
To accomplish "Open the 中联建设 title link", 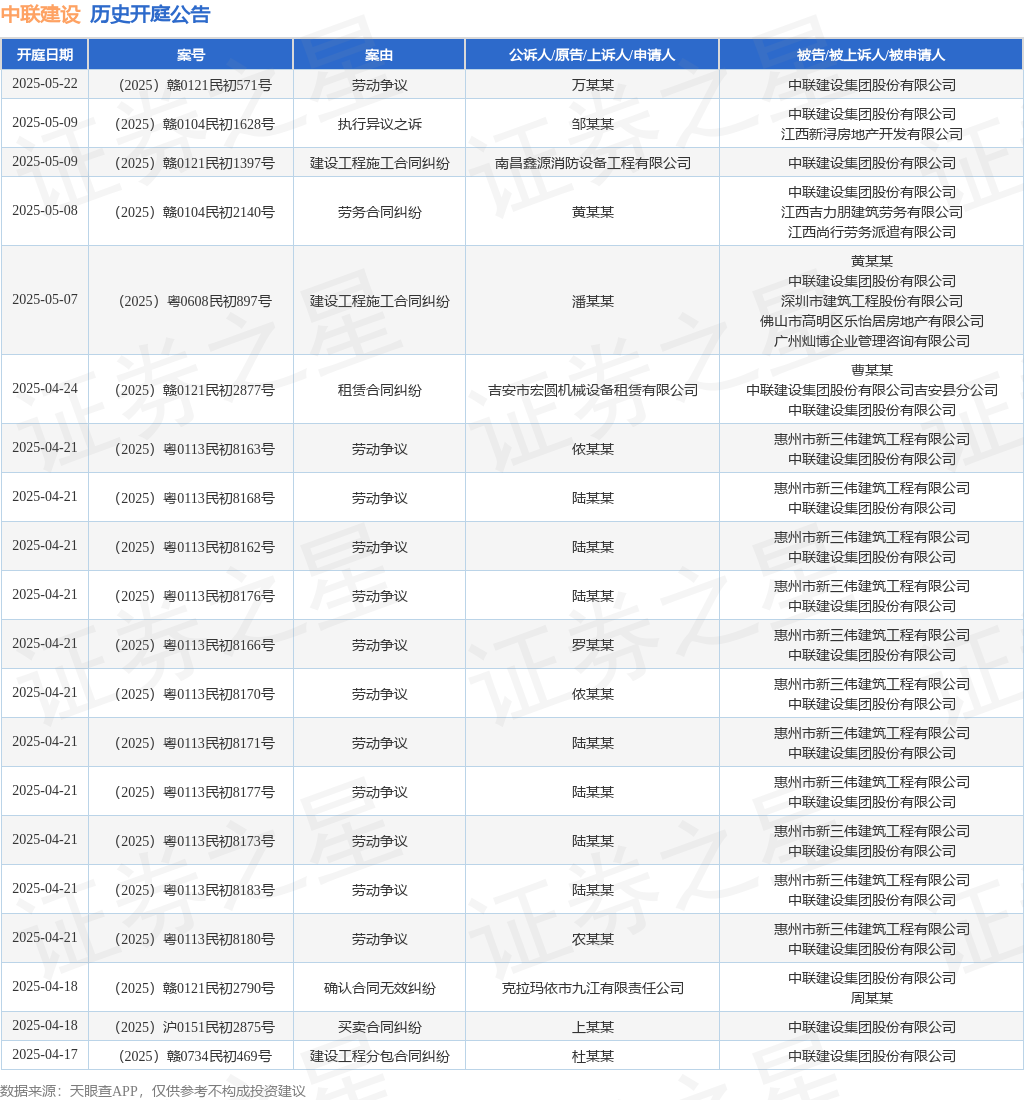I will [x=41, y=15].
